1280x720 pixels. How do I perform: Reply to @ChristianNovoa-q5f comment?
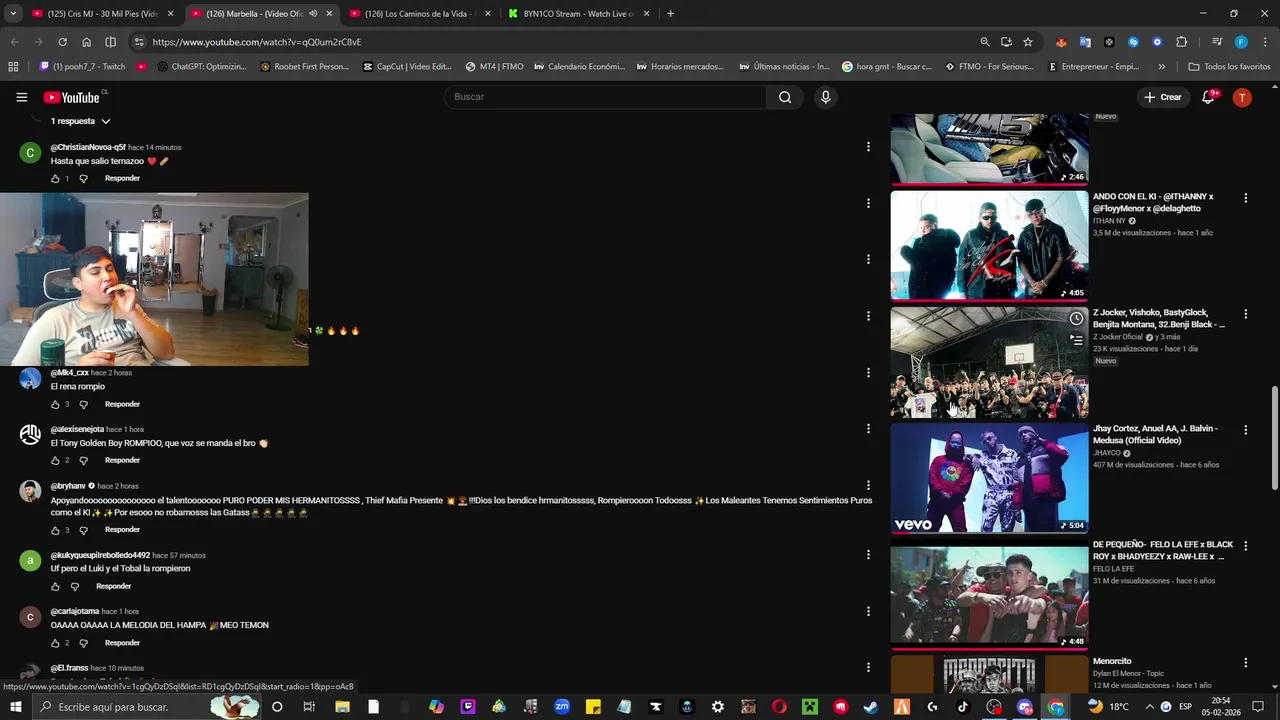pyautogui.click(x=122, y=179)
